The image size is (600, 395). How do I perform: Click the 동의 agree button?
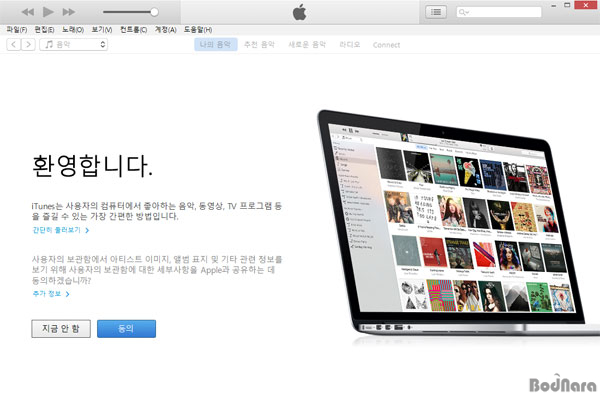[126, 329]
